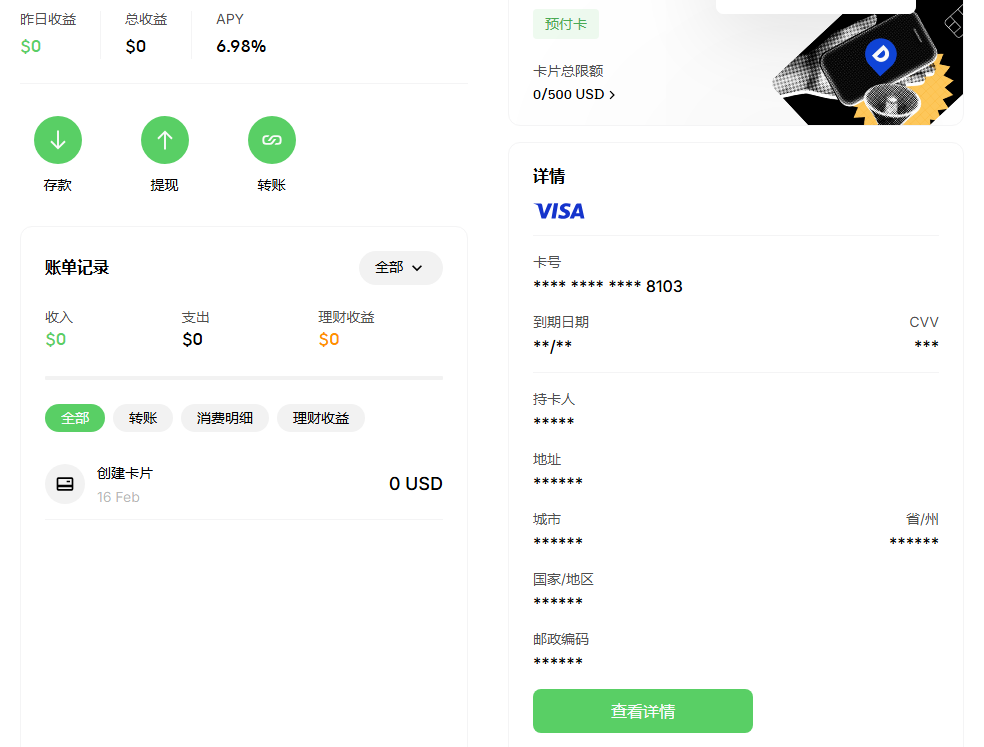Click the masked 持卡人 value
The width and height of the screenshot is (984, 747).
tap(554, 422)
